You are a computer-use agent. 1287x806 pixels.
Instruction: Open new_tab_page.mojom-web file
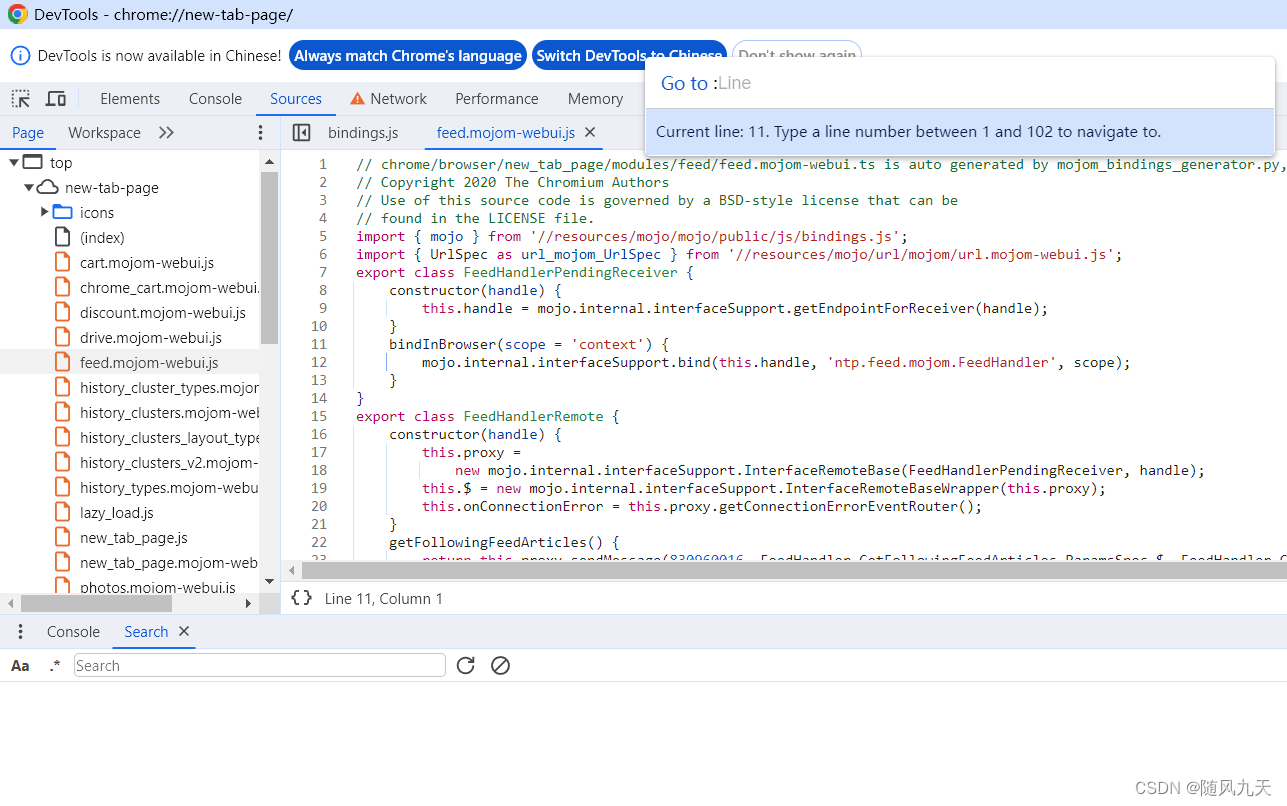point(169,562)
